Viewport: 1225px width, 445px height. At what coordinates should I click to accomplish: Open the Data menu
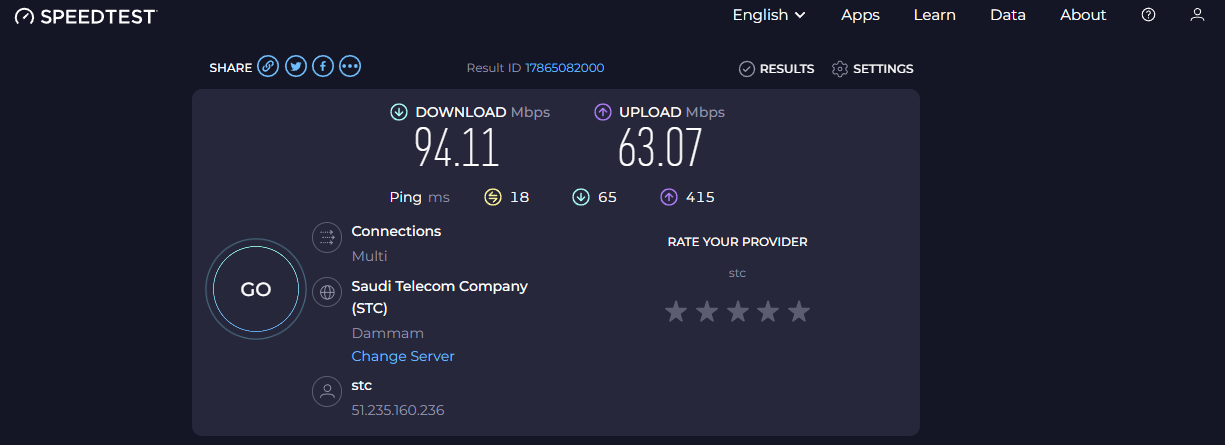point(1008,15)
